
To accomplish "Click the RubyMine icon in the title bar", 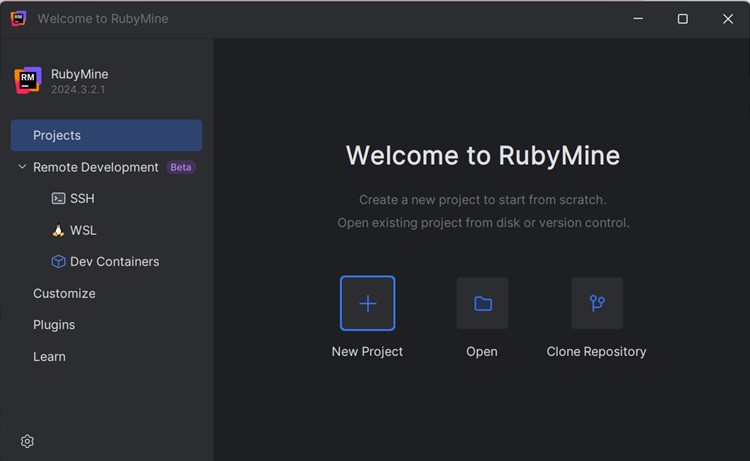I will [18, 19].
